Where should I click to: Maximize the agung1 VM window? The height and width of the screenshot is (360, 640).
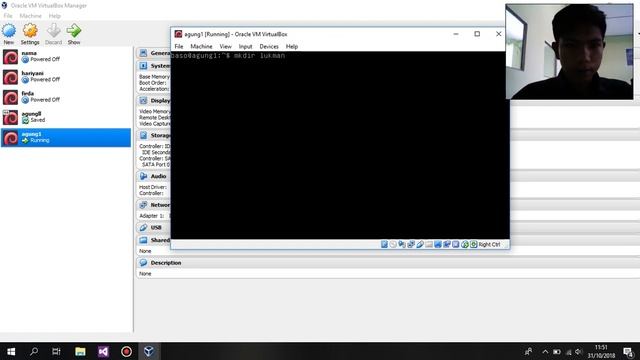click(x=477, y=34)
